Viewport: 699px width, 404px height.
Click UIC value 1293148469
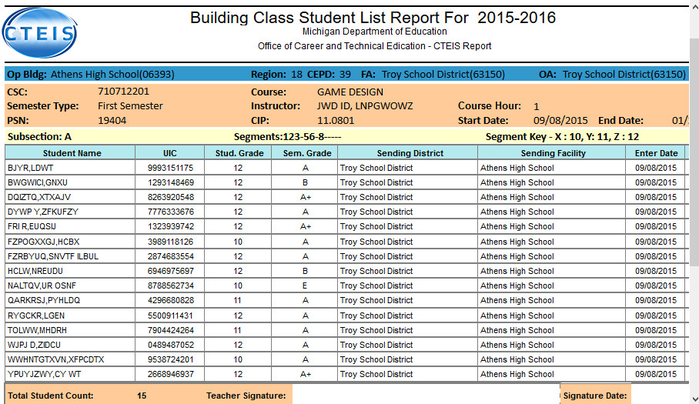(171, 183)
